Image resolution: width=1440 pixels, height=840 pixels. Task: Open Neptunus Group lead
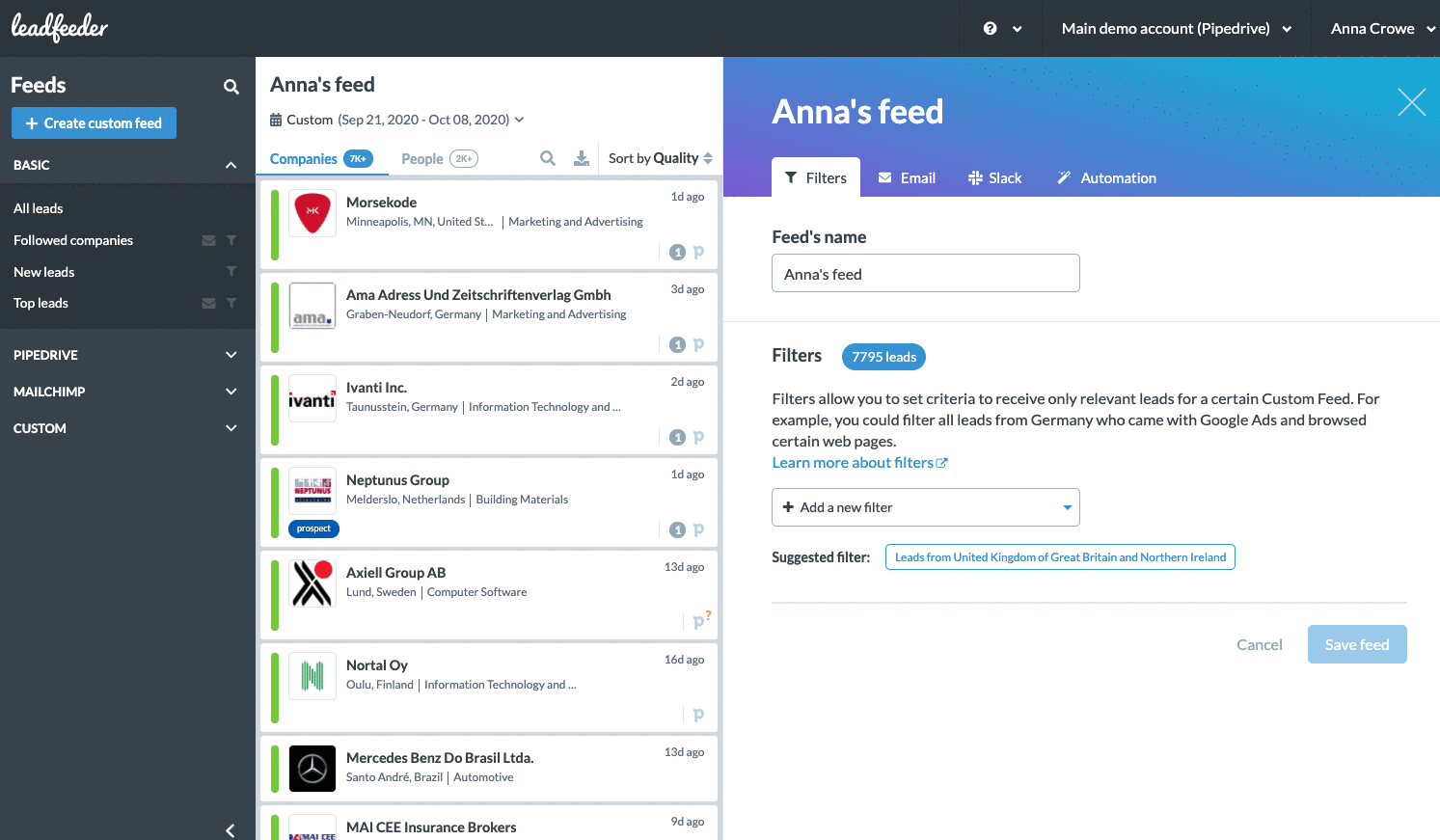(x=489, y=502)
